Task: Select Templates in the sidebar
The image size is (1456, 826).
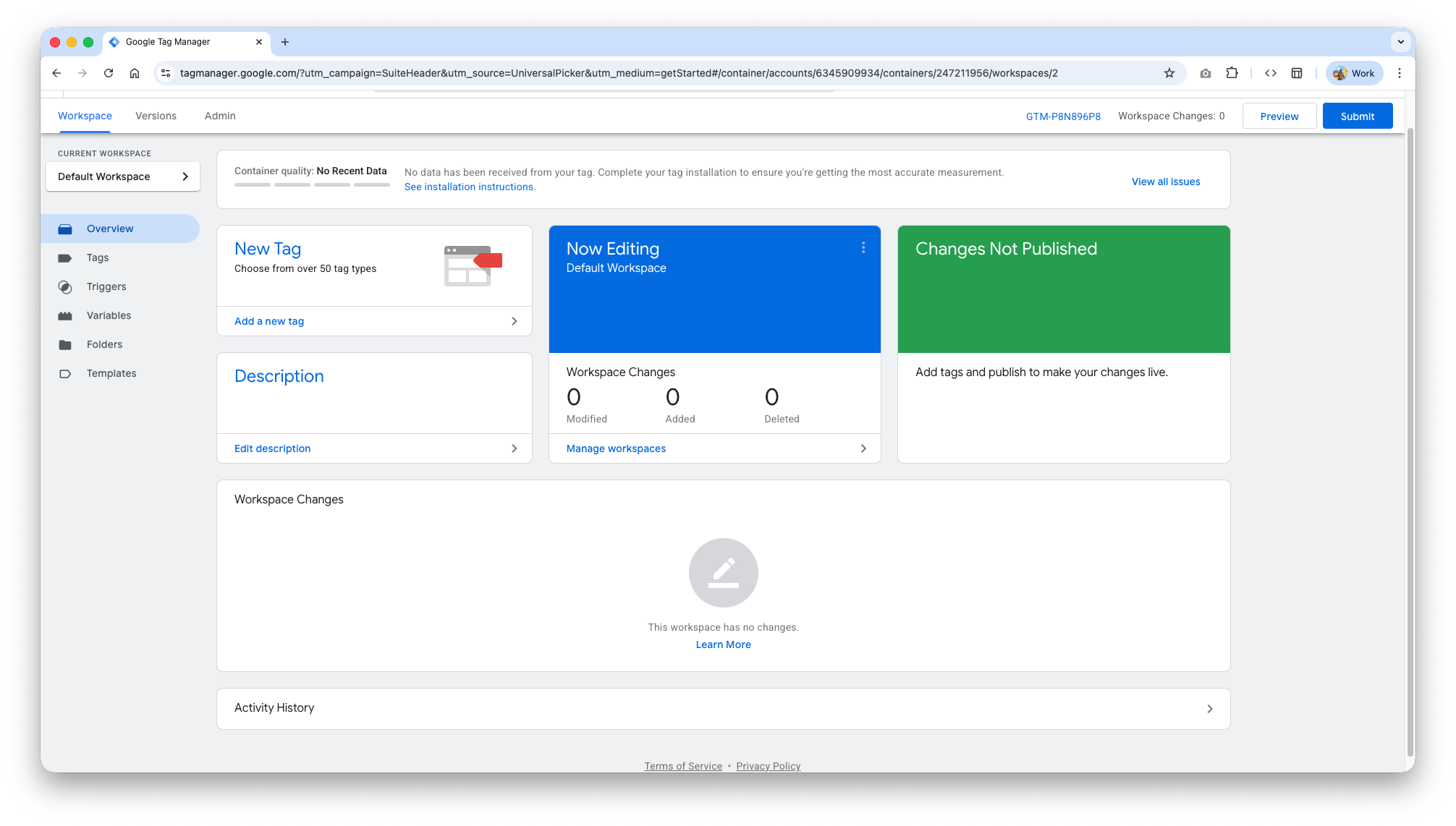Action: pyautogui.click(x=120, y=373)
